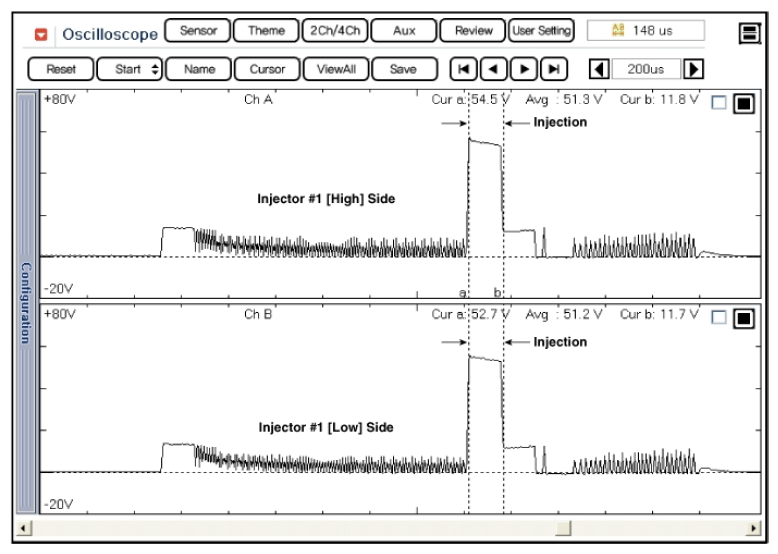
Task: Toggle the Ch B filled square box
Action: click(743, 318)
